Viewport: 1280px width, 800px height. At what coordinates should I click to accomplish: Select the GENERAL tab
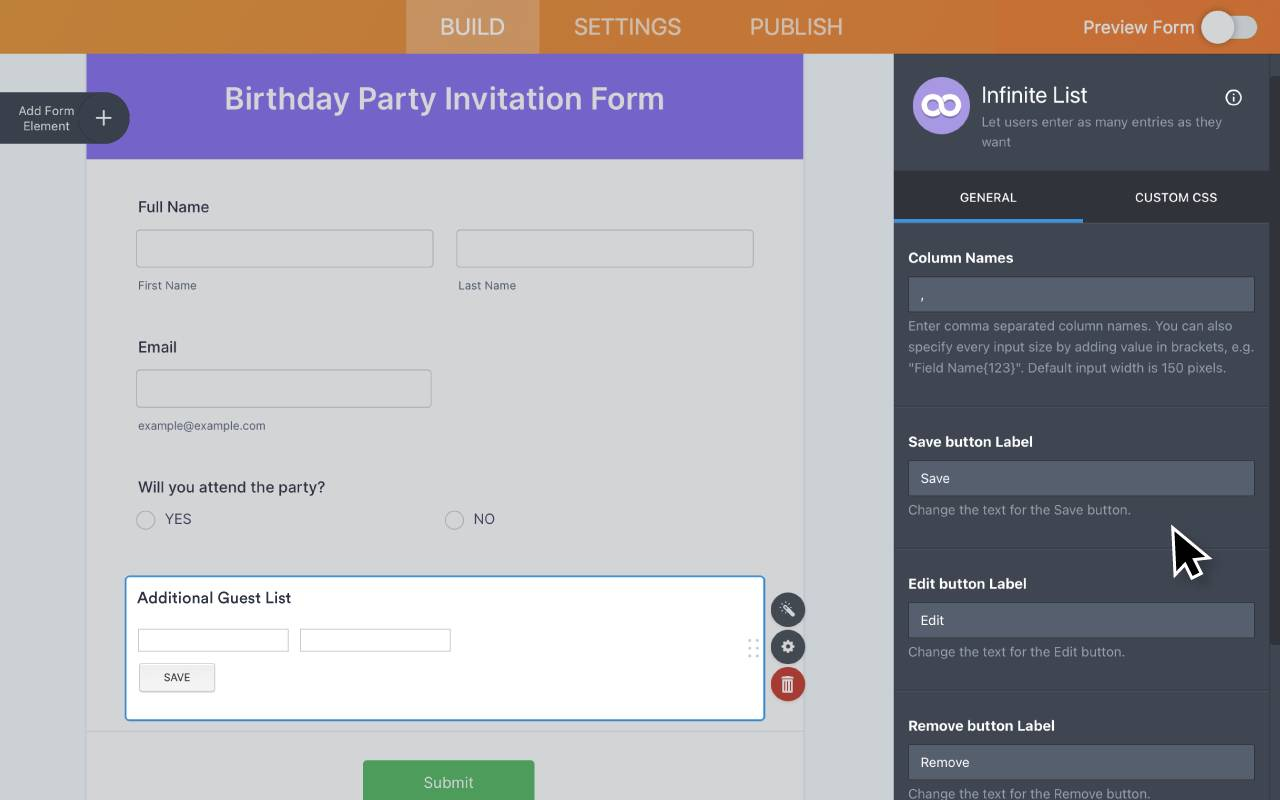(x=988, y=197)
